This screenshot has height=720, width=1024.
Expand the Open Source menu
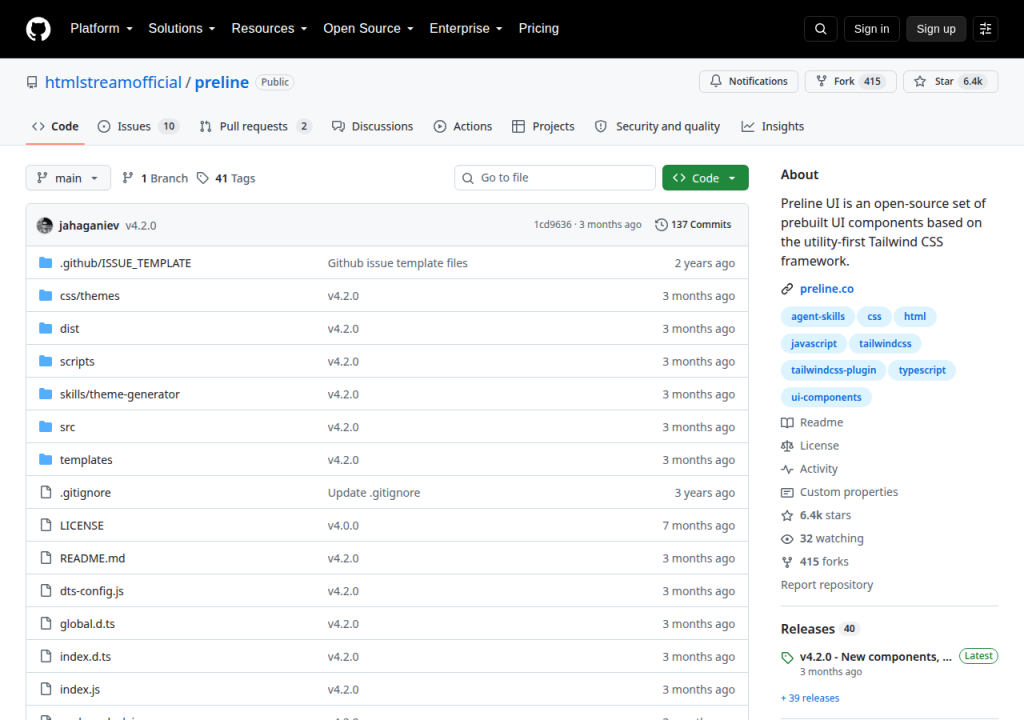368,29
